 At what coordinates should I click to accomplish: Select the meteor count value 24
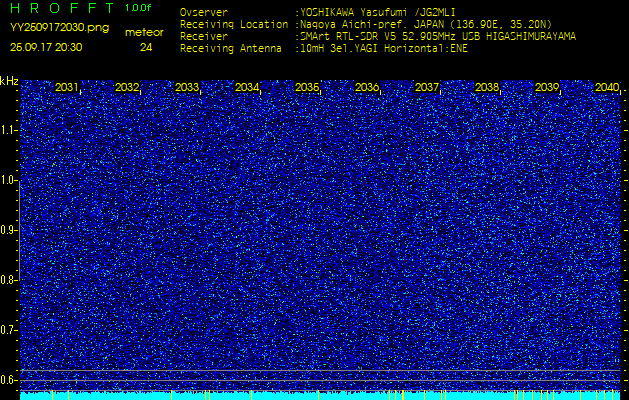click(146, 48)
